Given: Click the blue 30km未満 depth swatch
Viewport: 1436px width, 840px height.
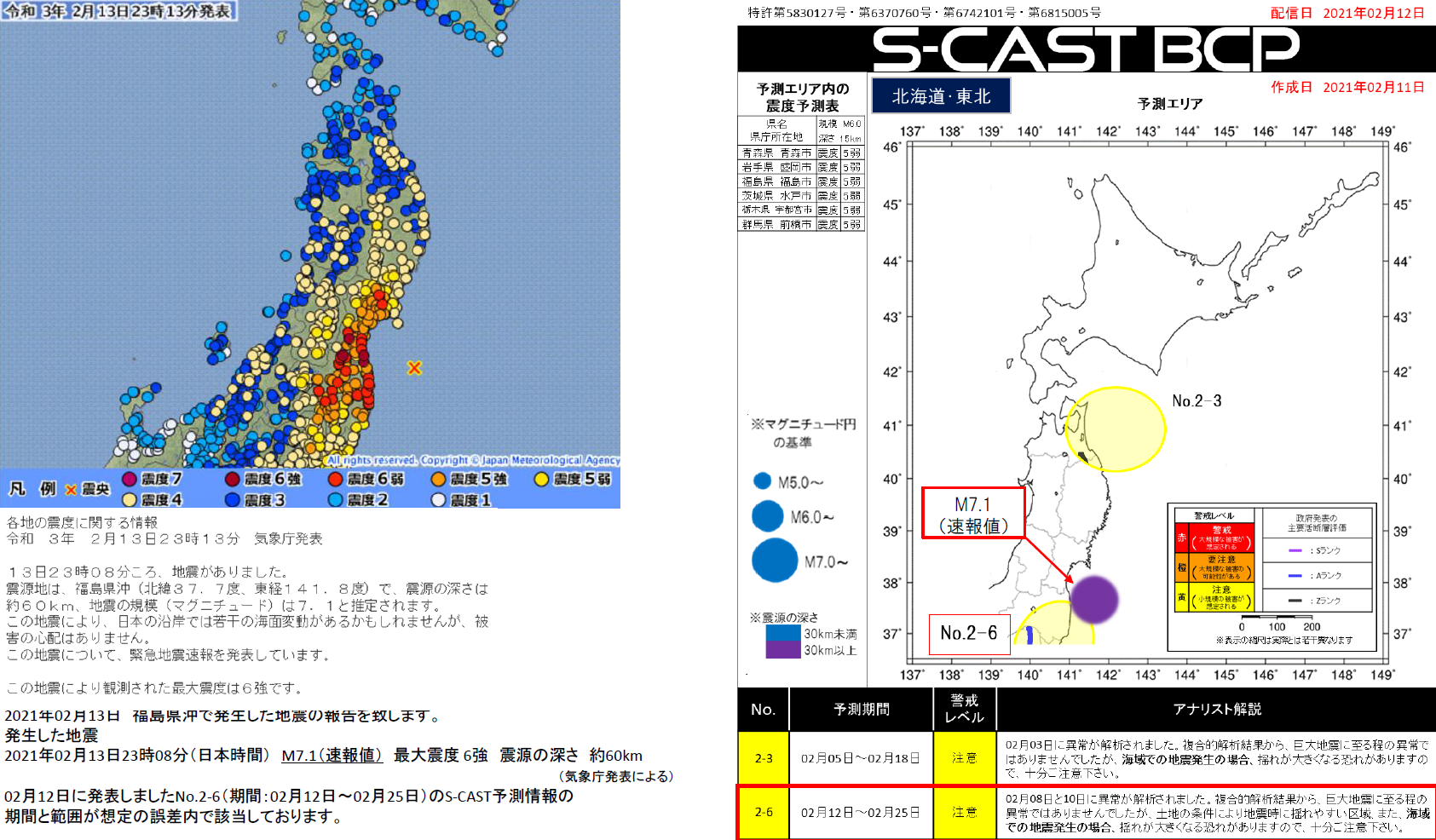Looking at the screenshot, I should click(783, 634).
